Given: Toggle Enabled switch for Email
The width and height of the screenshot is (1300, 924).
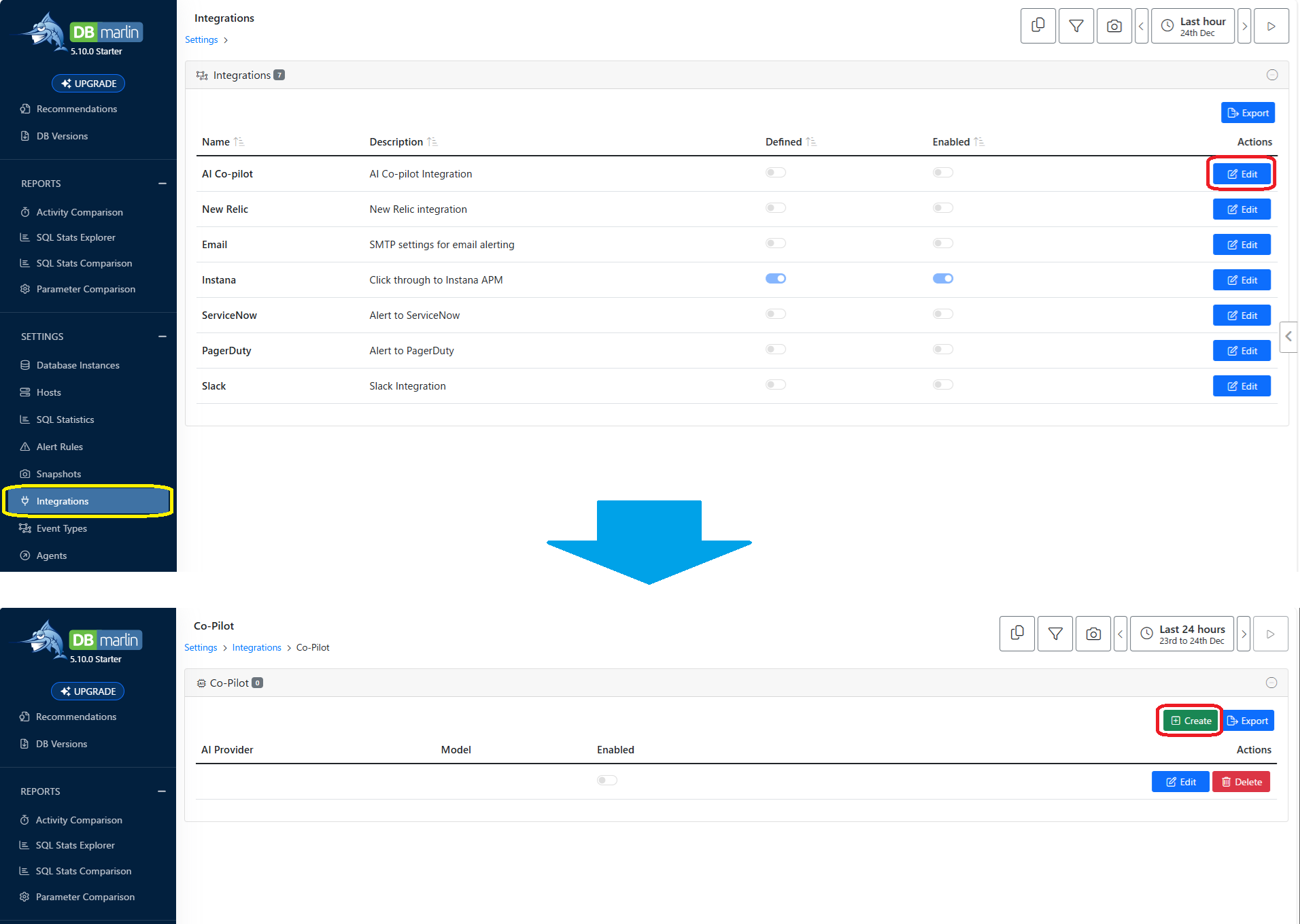Looking at the screenshot, I should 942,243.
